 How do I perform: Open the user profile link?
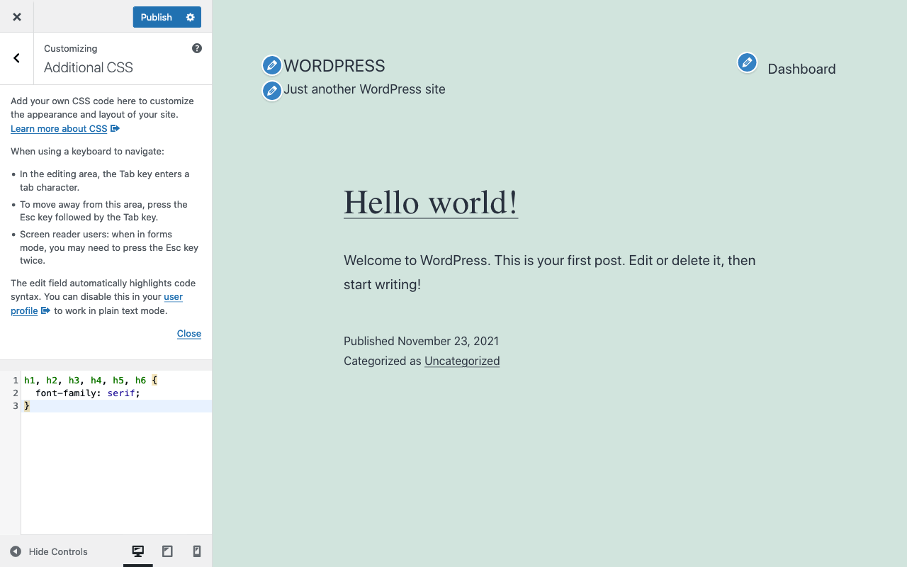97,303
